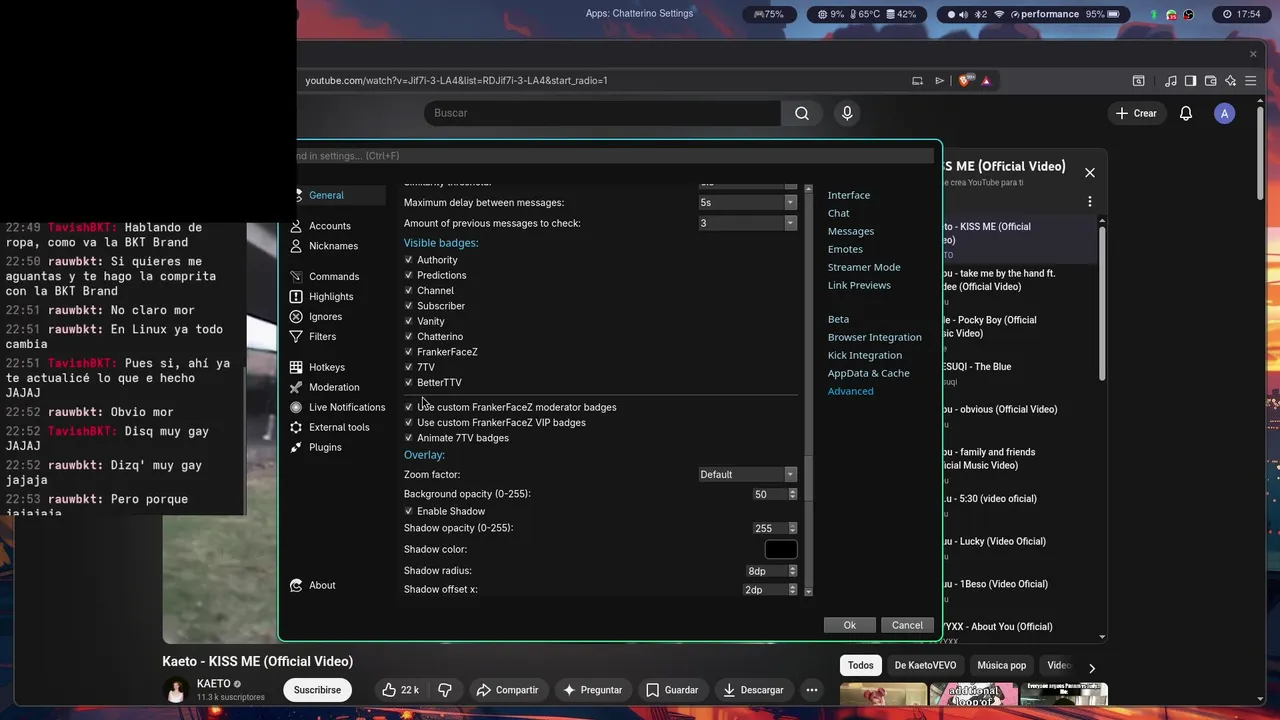Uncheck the Vanity badge checkbox
The image size is (1280, 720).
[408, 321]
